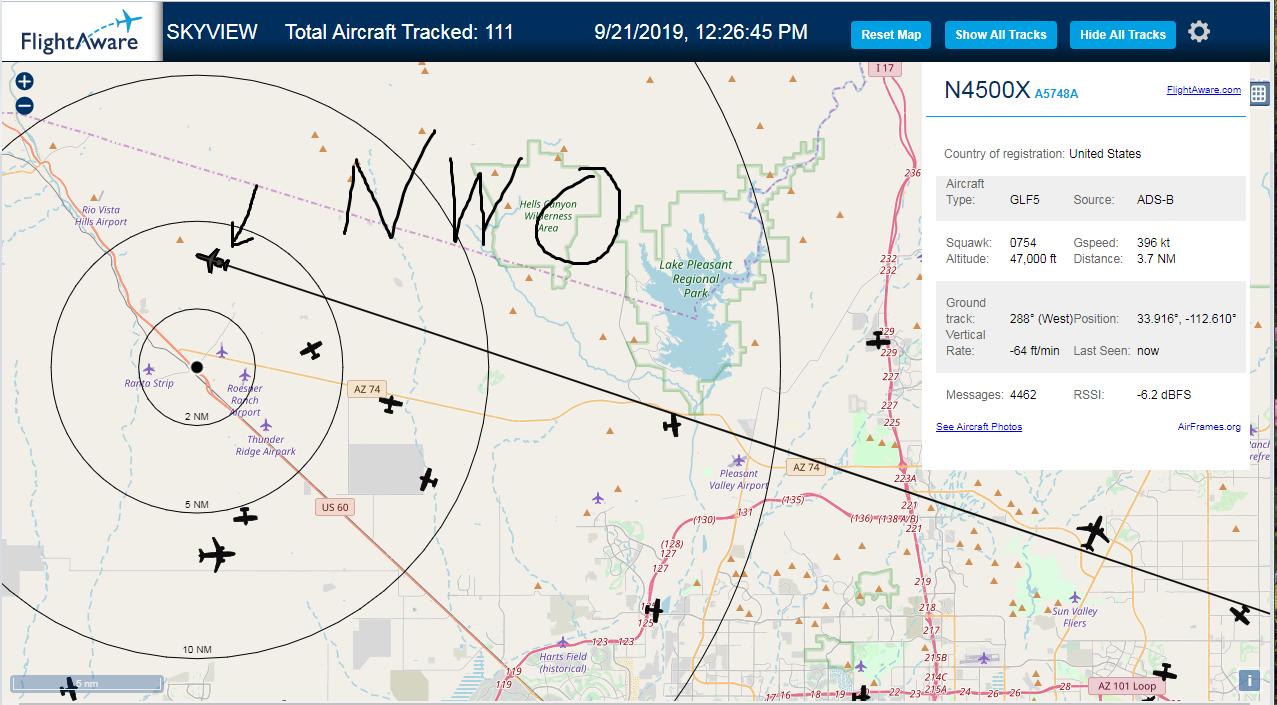Viewport: 1277px width, 705px height.
Task: Click the FlightAware logo
Action: [82, 32]
